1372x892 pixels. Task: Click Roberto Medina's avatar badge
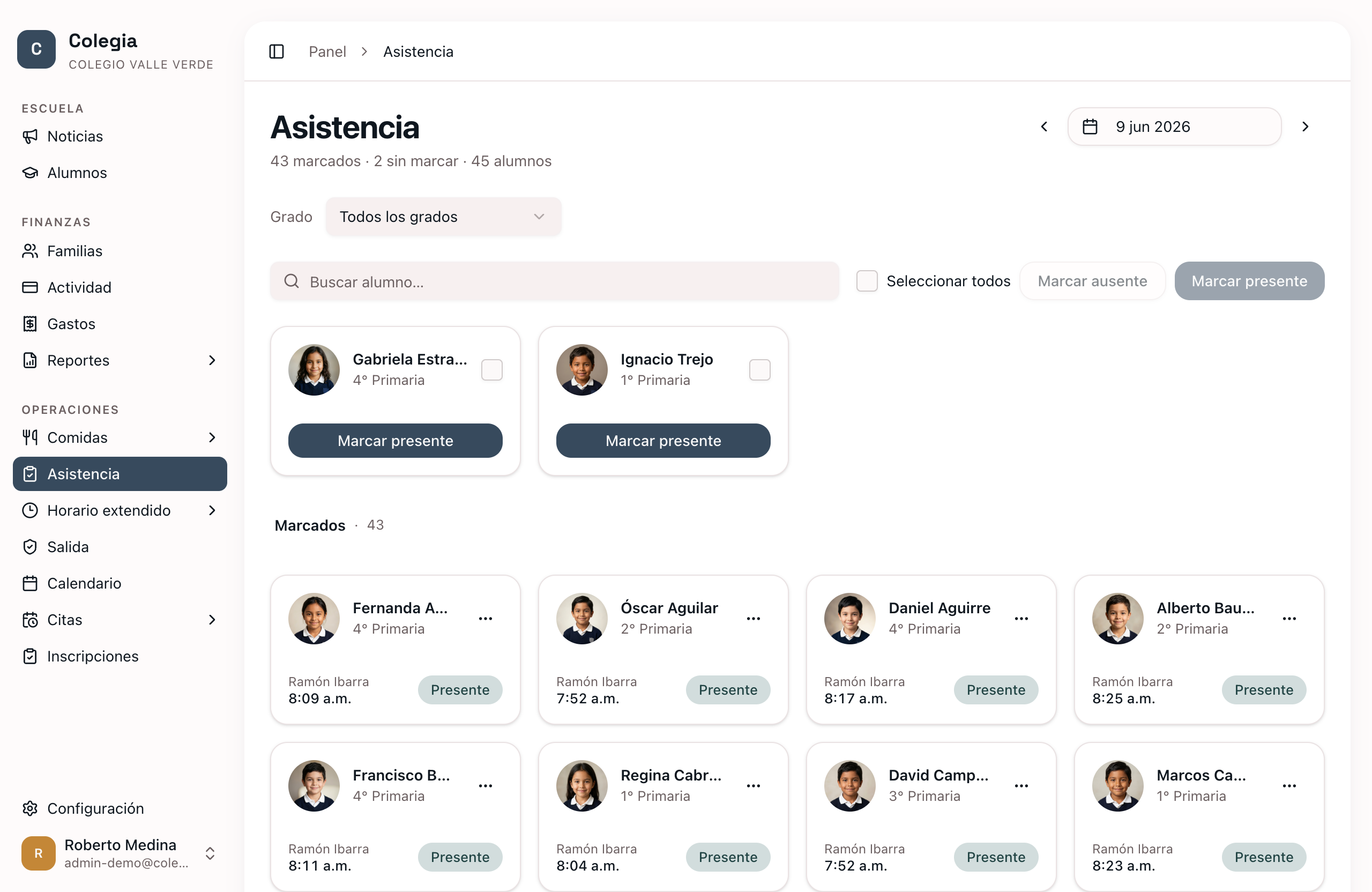tap(39, 853)
